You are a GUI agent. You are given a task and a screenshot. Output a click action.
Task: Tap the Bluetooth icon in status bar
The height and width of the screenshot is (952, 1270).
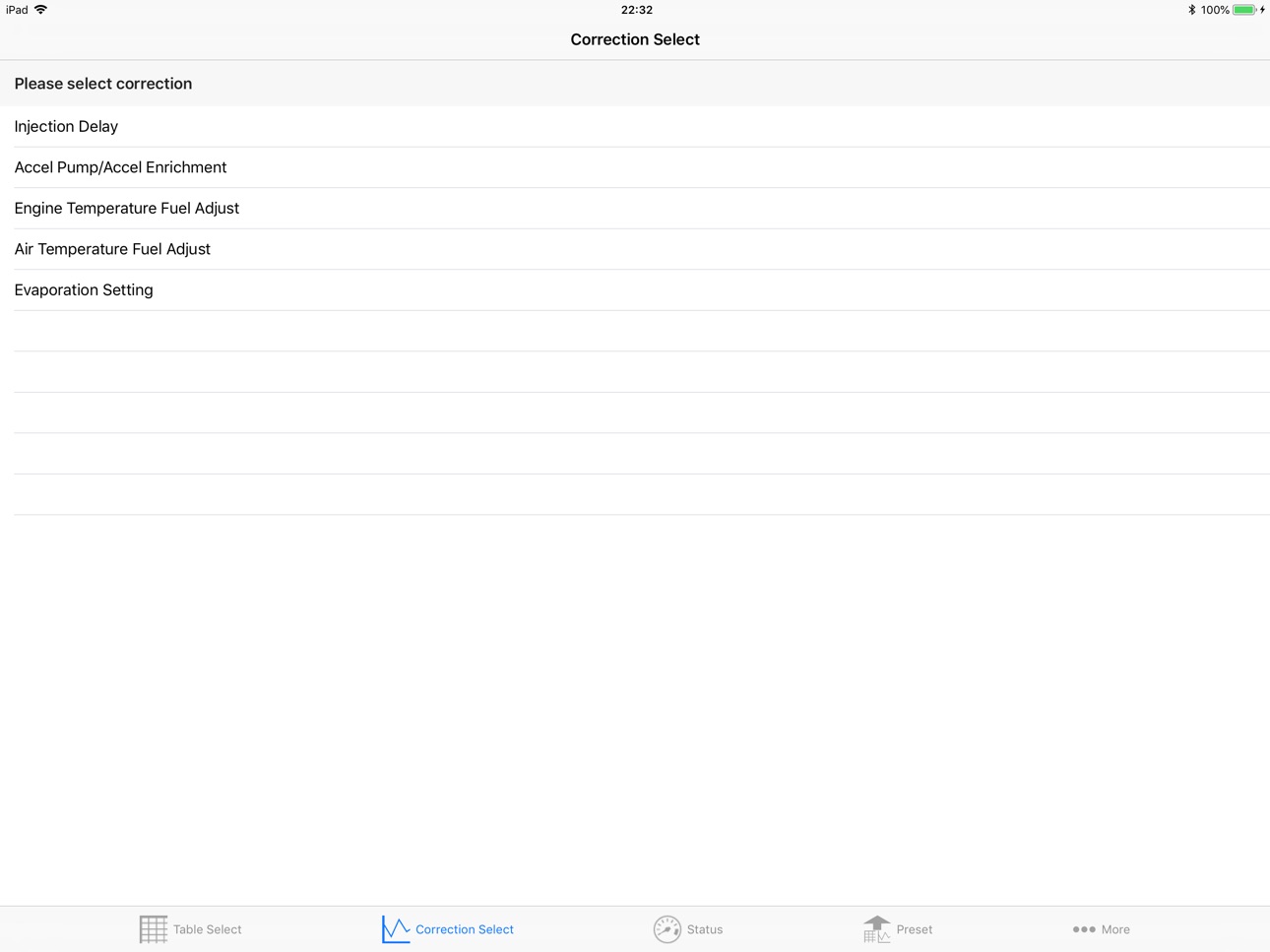(x=1191, y=10)
